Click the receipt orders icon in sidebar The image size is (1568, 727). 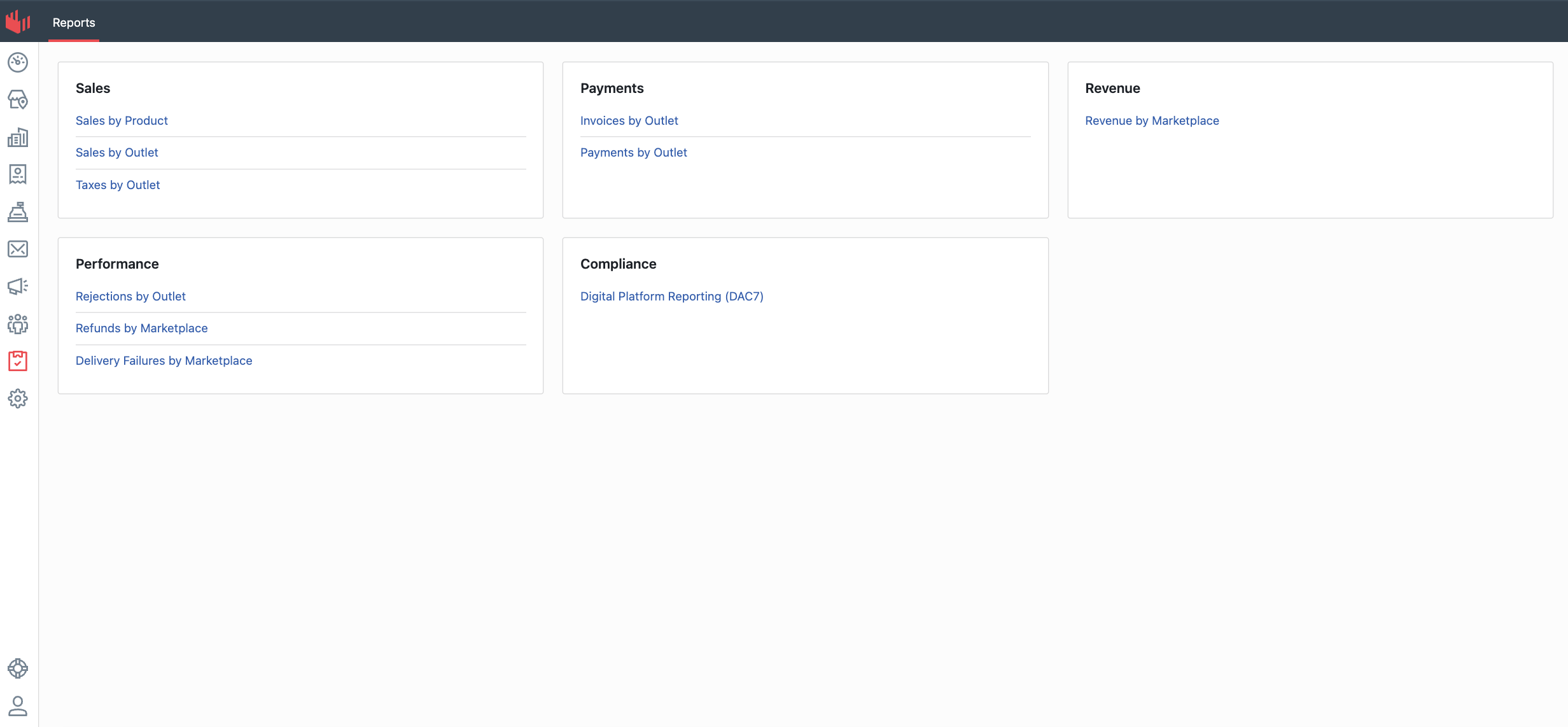click(x=18, y=174)
